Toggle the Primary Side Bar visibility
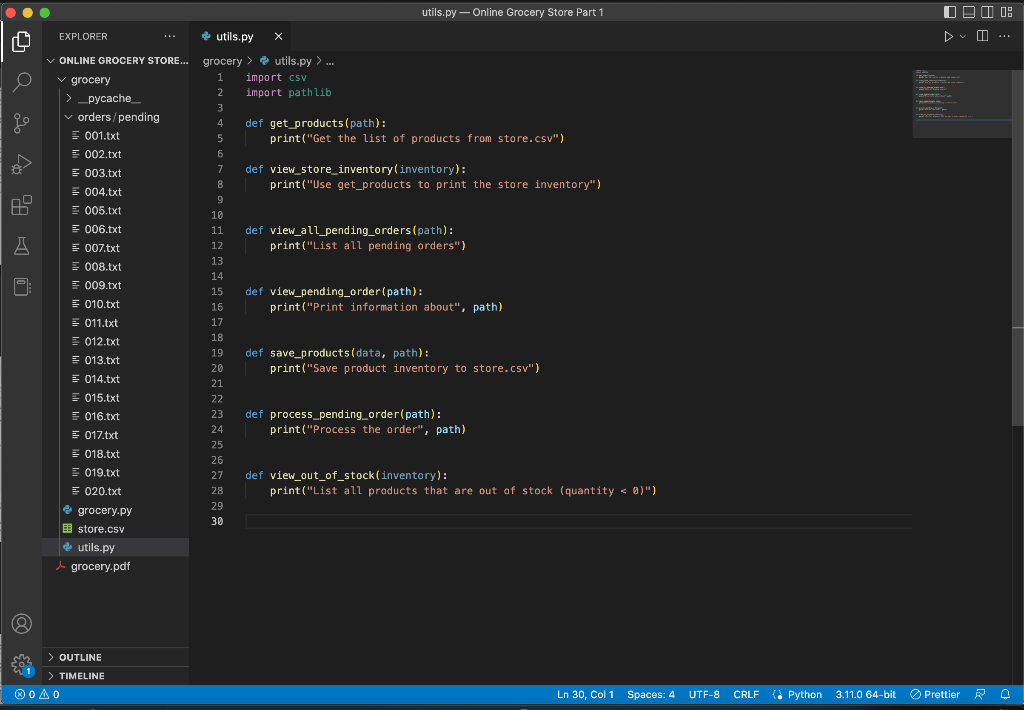1024x710 pixels. pos(949,11)
